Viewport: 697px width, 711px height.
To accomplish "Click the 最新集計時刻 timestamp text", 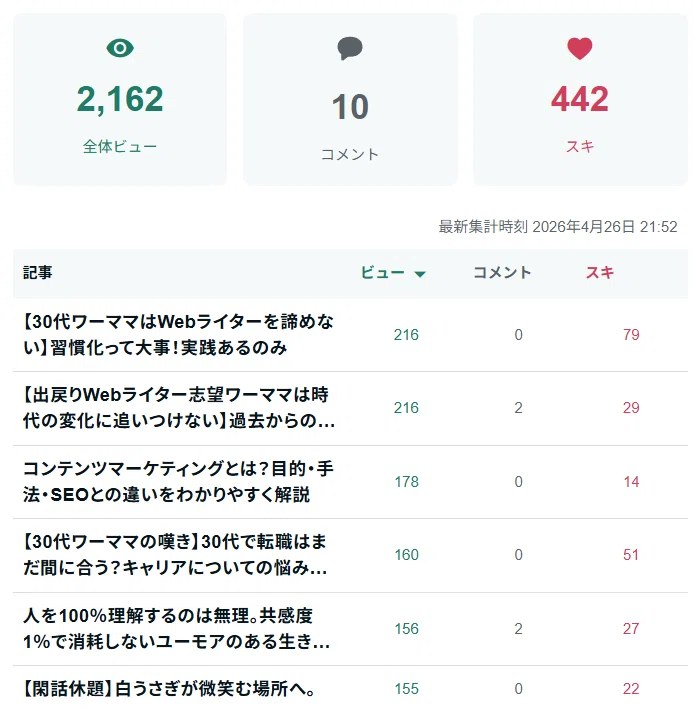I will pos(558,227).
